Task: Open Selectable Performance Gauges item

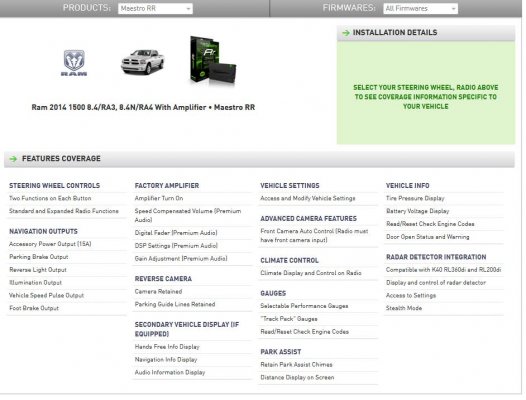Action: pos(304,306)
